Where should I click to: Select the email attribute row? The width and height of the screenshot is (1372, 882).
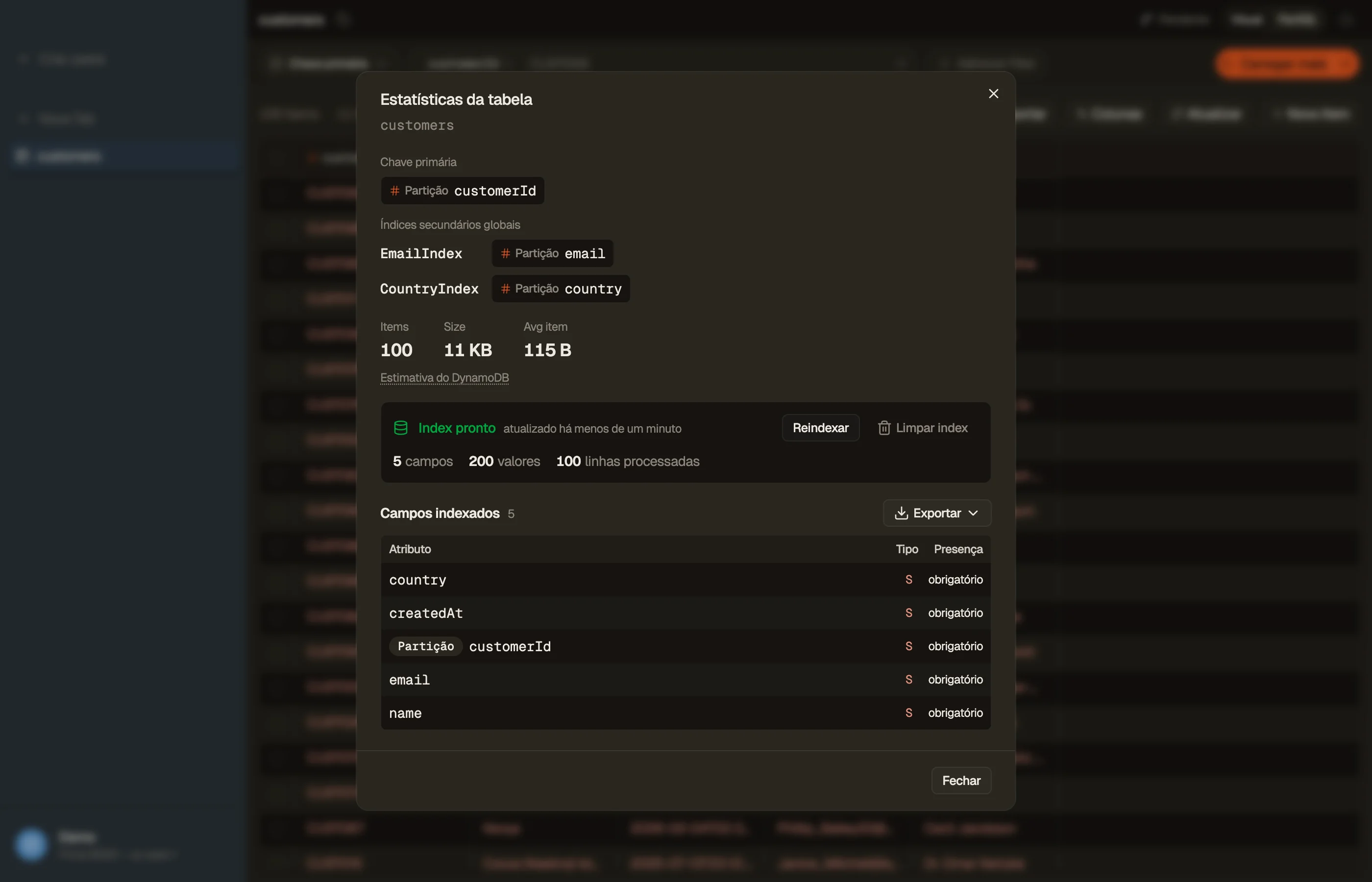pyautogui.click(x=686, y=680)
